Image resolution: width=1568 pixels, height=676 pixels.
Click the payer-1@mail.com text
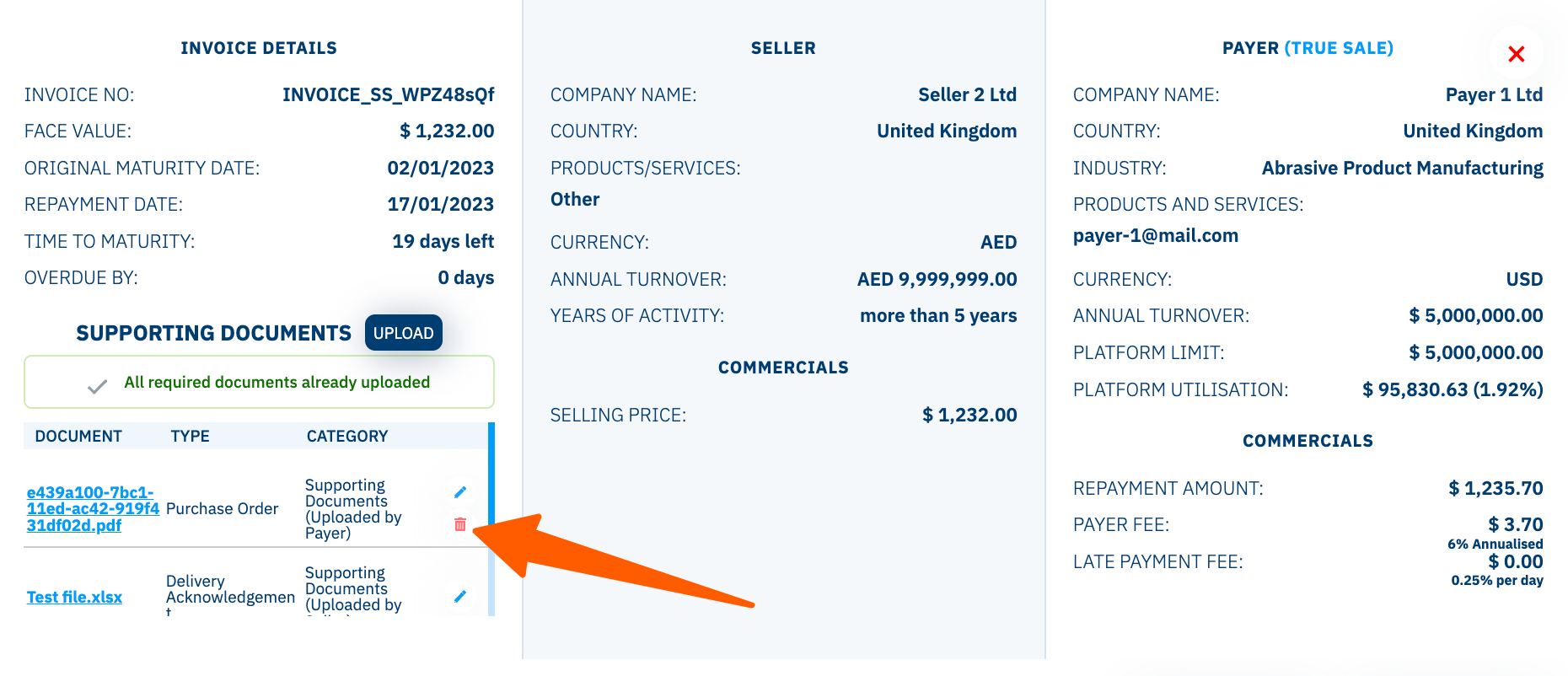[x=1155, y=236]
